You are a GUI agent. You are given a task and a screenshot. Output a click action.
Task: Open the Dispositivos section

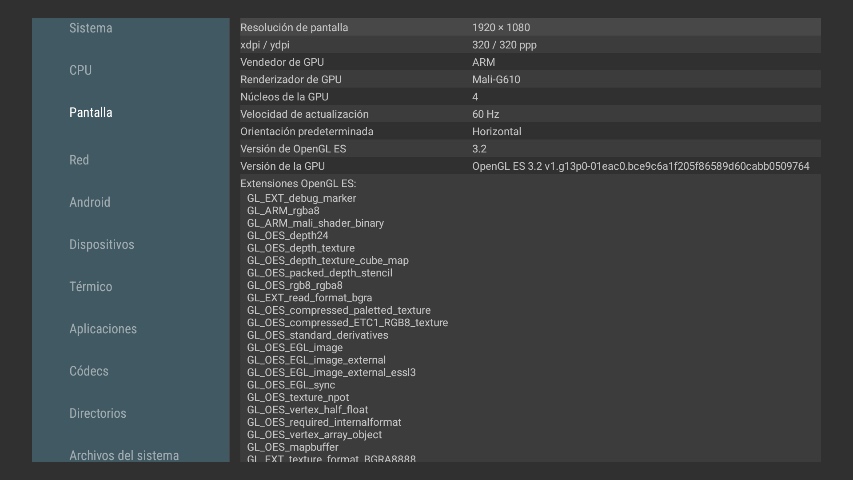point(102,244)
